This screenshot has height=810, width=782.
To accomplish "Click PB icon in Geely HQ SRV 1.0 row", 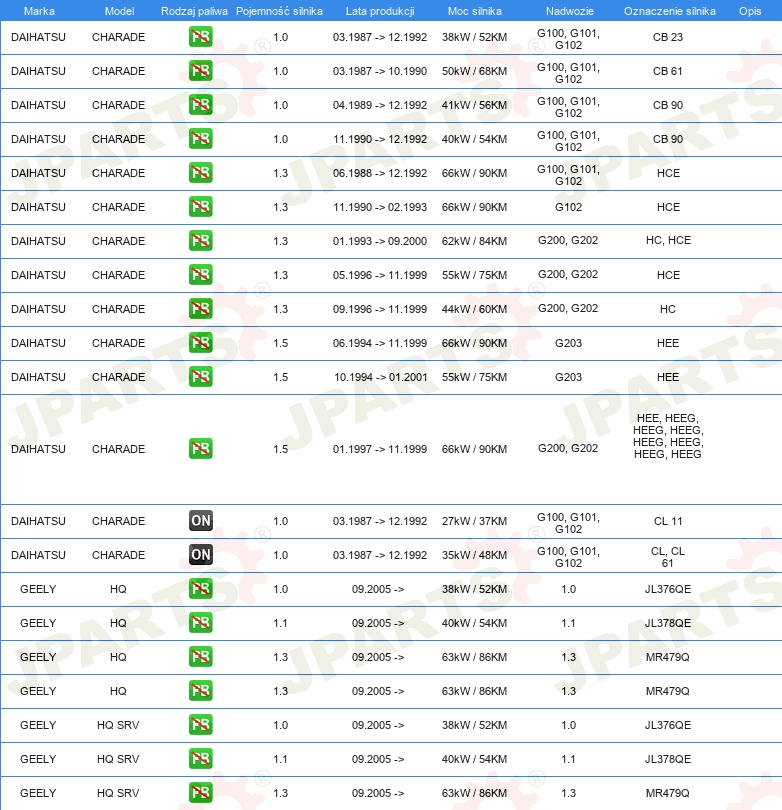I will pos(201,725).
